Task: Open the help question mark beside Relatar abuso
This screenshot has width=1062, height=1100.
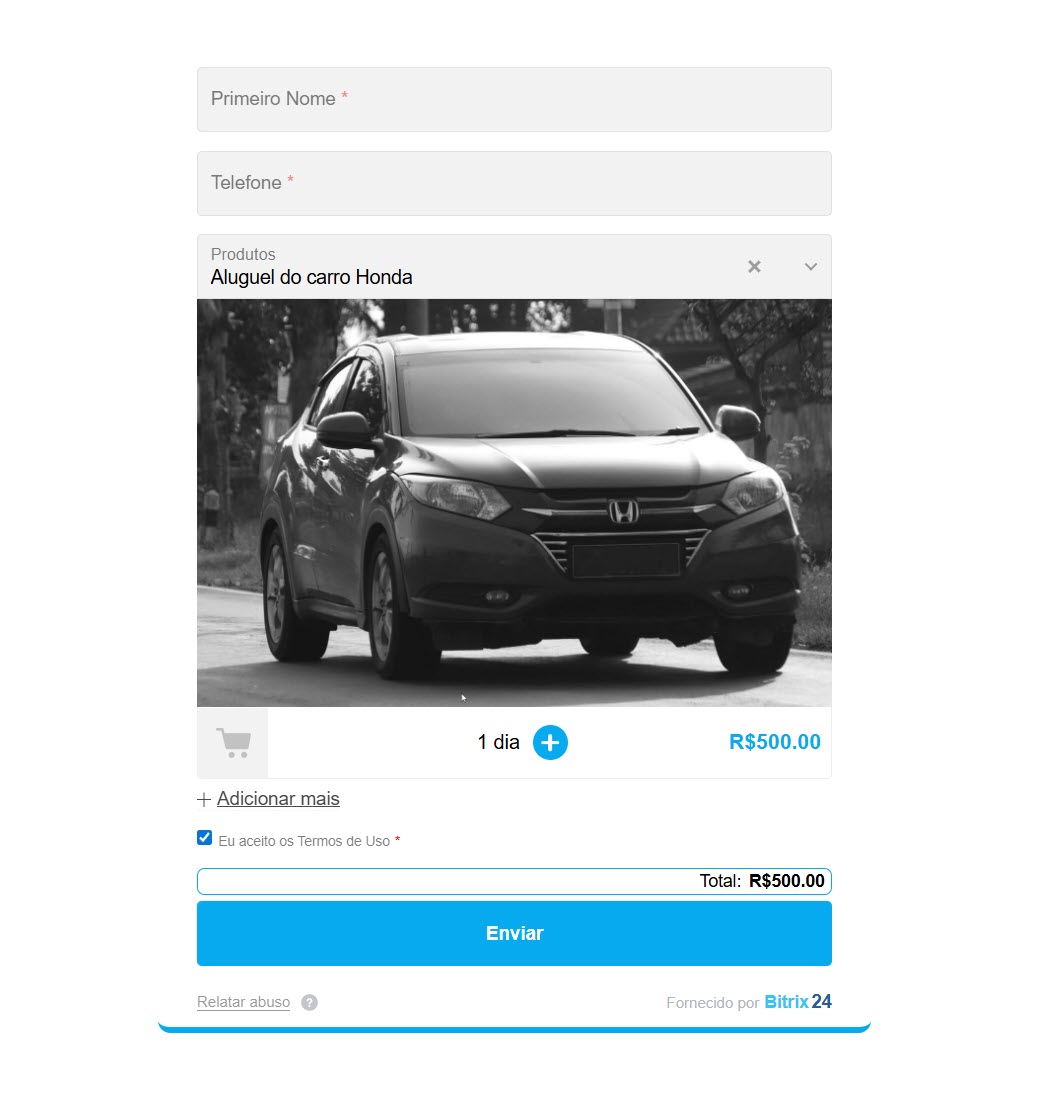Action: [309, 1002]
